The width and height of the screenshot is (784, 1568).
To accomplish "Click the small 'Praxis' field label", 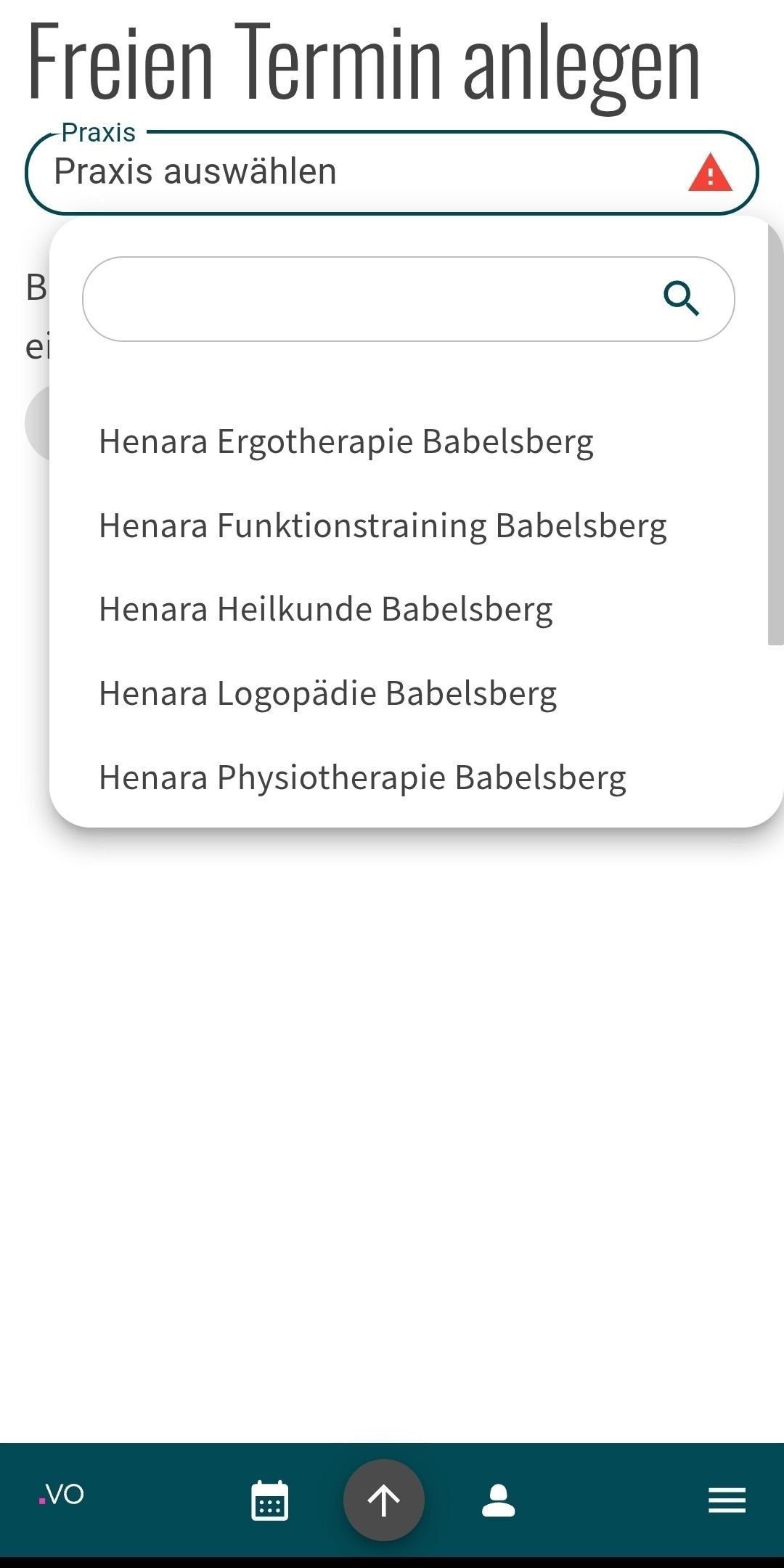I will 99,133.
